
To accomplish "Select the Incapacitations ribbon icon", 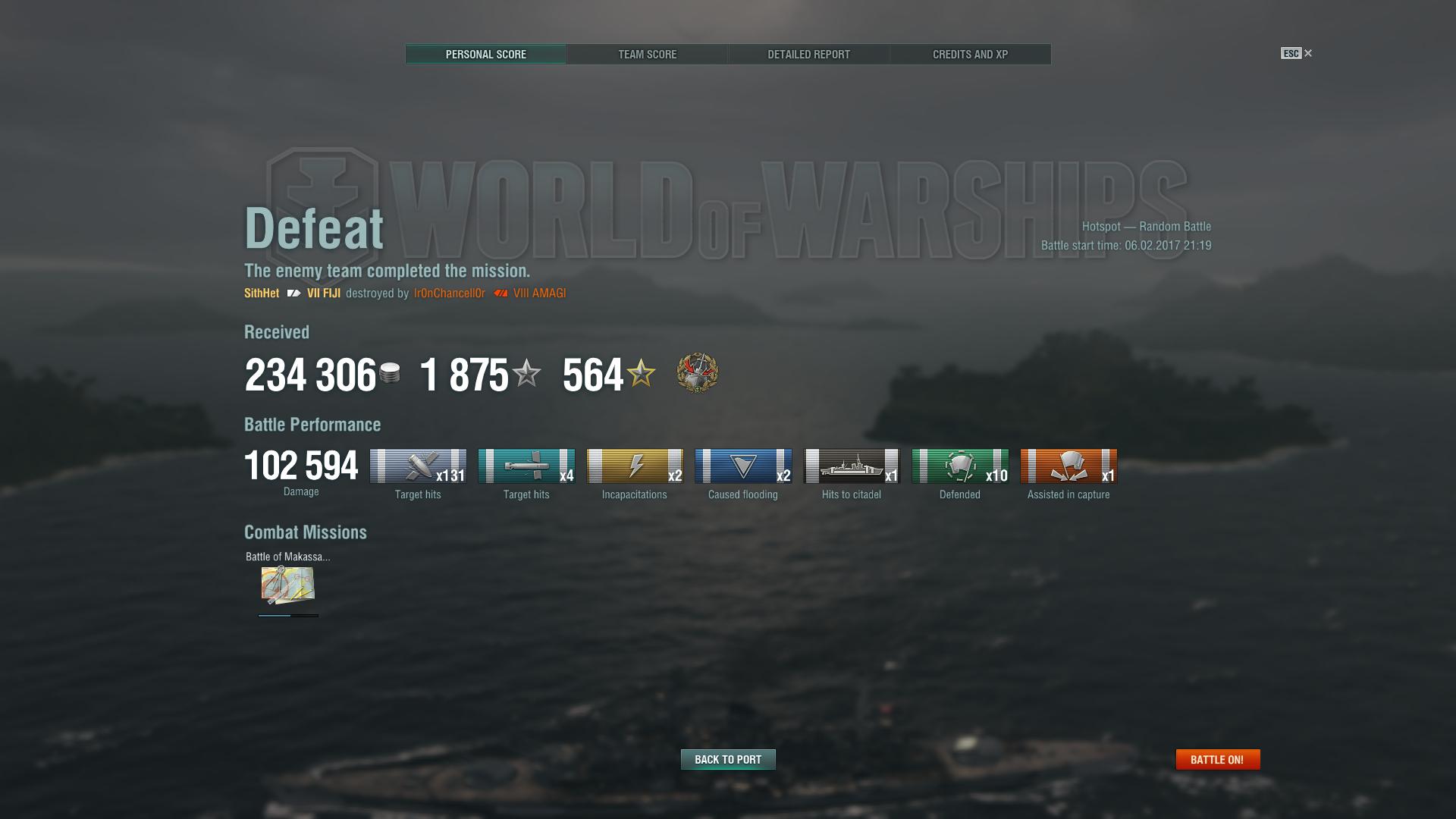I will click(635, 466).
